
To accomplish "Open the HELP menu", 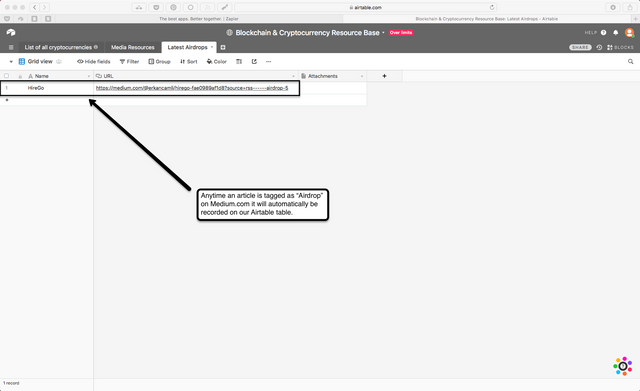I will pyautogui.click(x=596, y=33).
